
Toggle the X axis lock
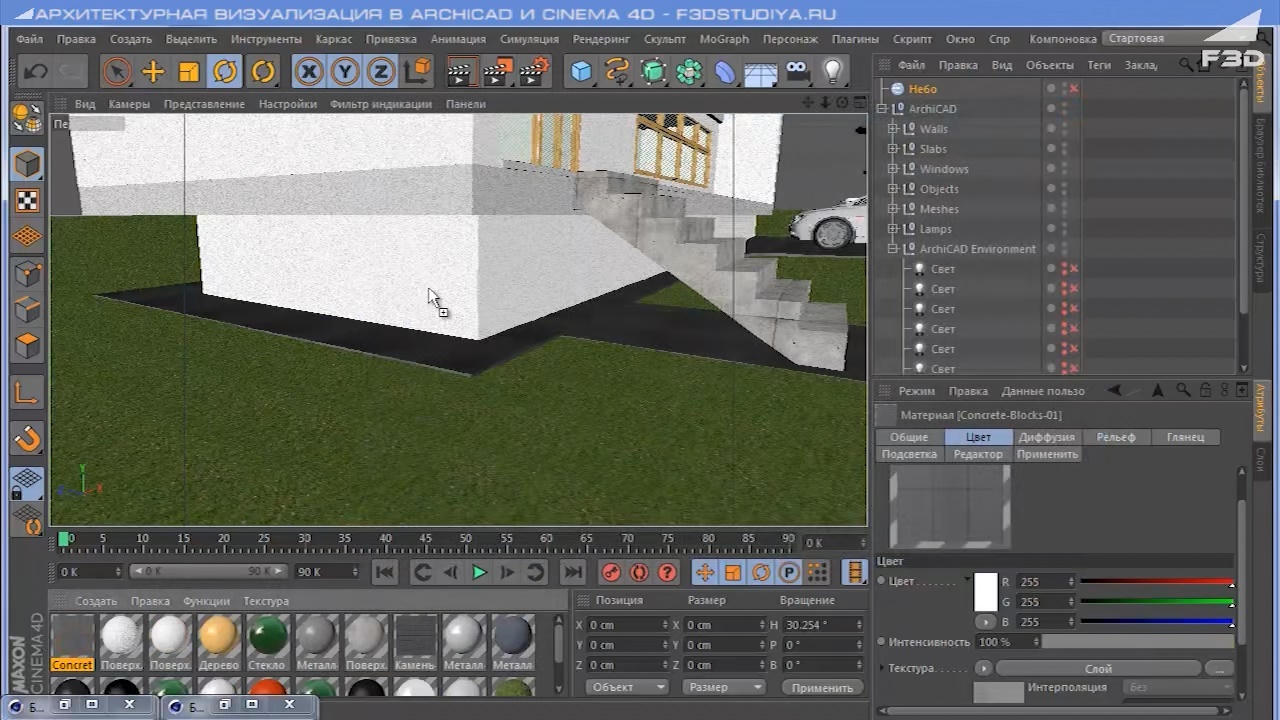309,71
